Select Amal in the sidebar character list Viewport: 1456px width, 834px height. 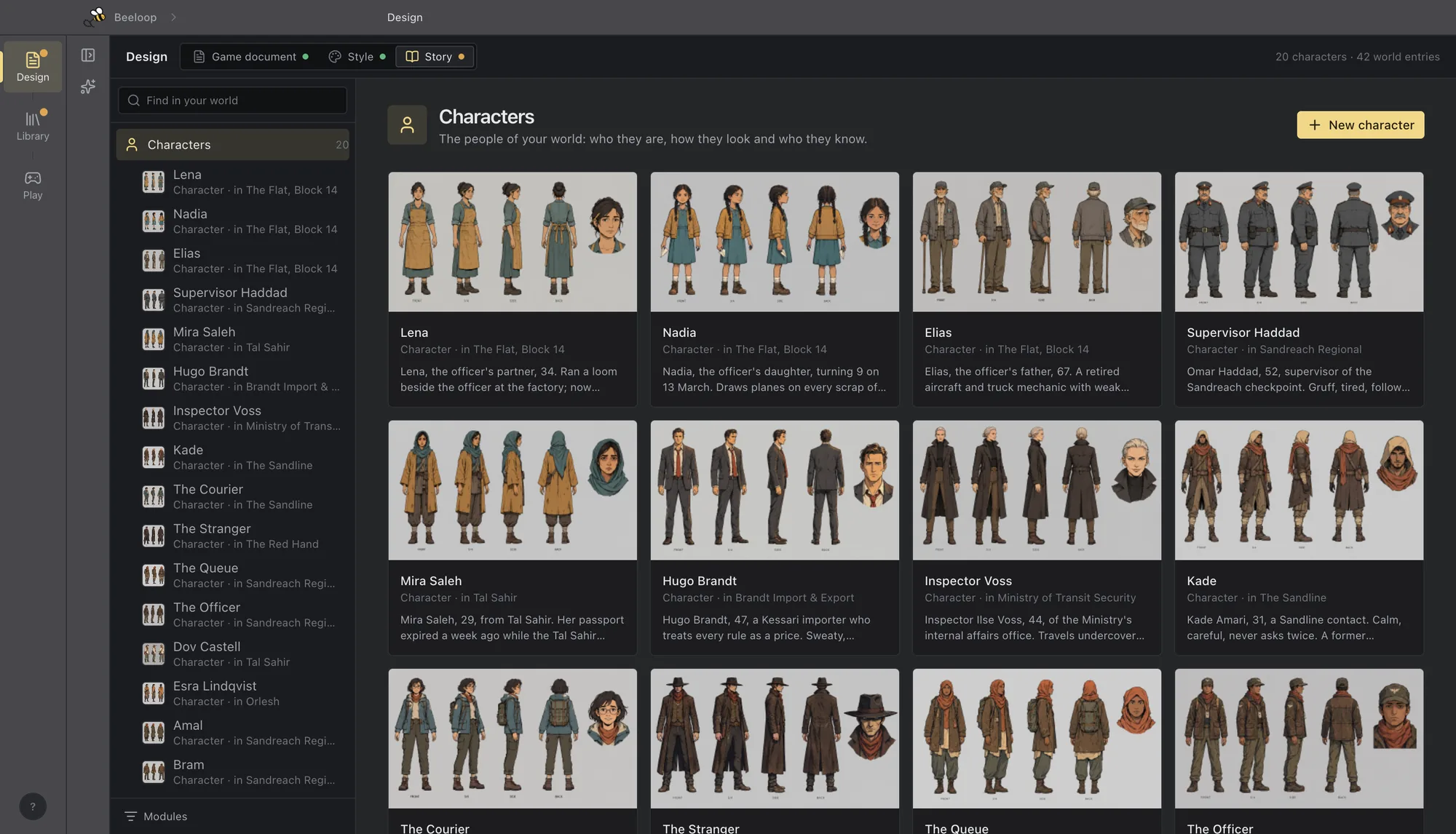233,732
